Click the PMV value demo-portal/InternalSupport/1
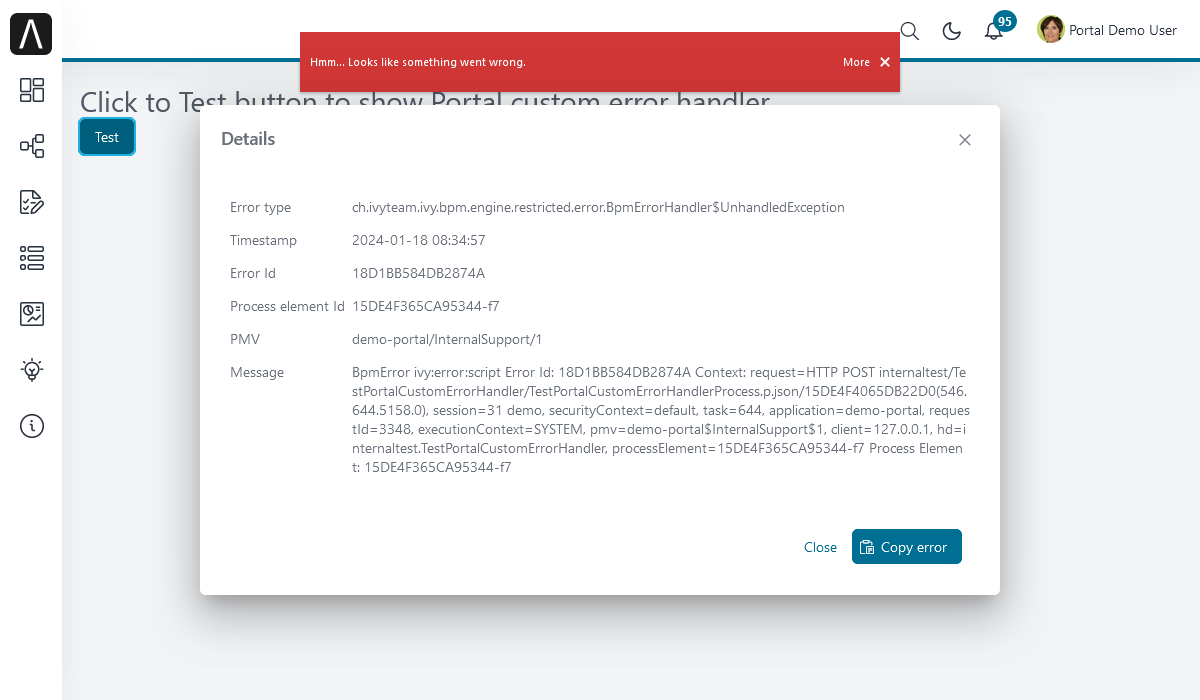Image resolution: width=1200 pixels, height=700 pixels. tap(449, 339)
